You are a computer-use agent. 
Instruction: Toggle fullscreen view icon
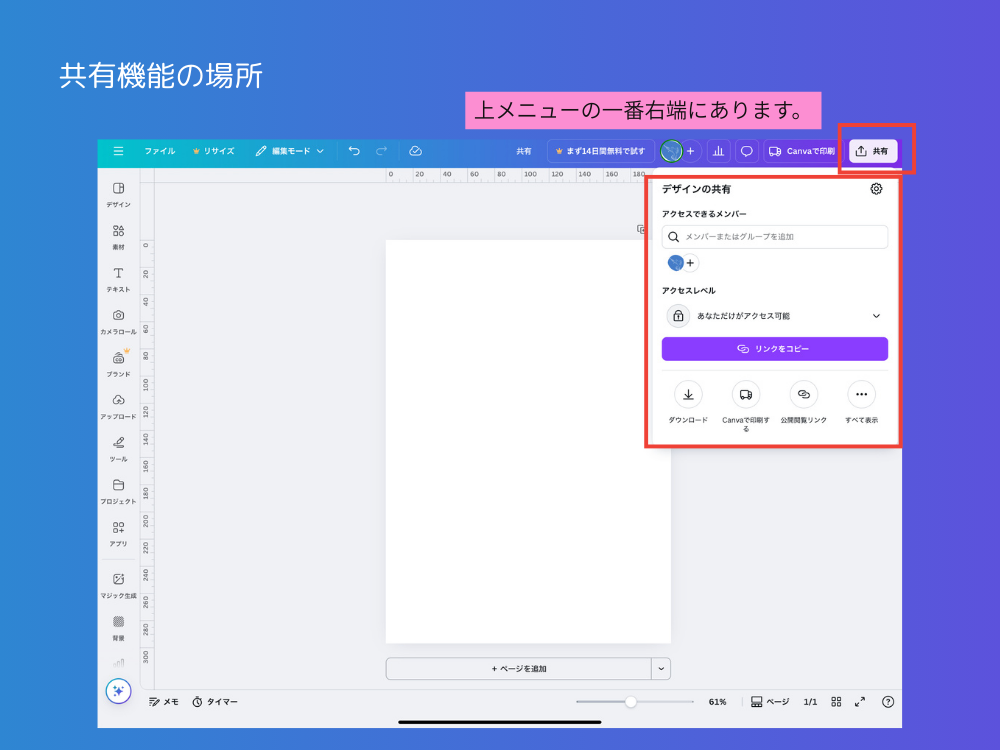point(860,702)
